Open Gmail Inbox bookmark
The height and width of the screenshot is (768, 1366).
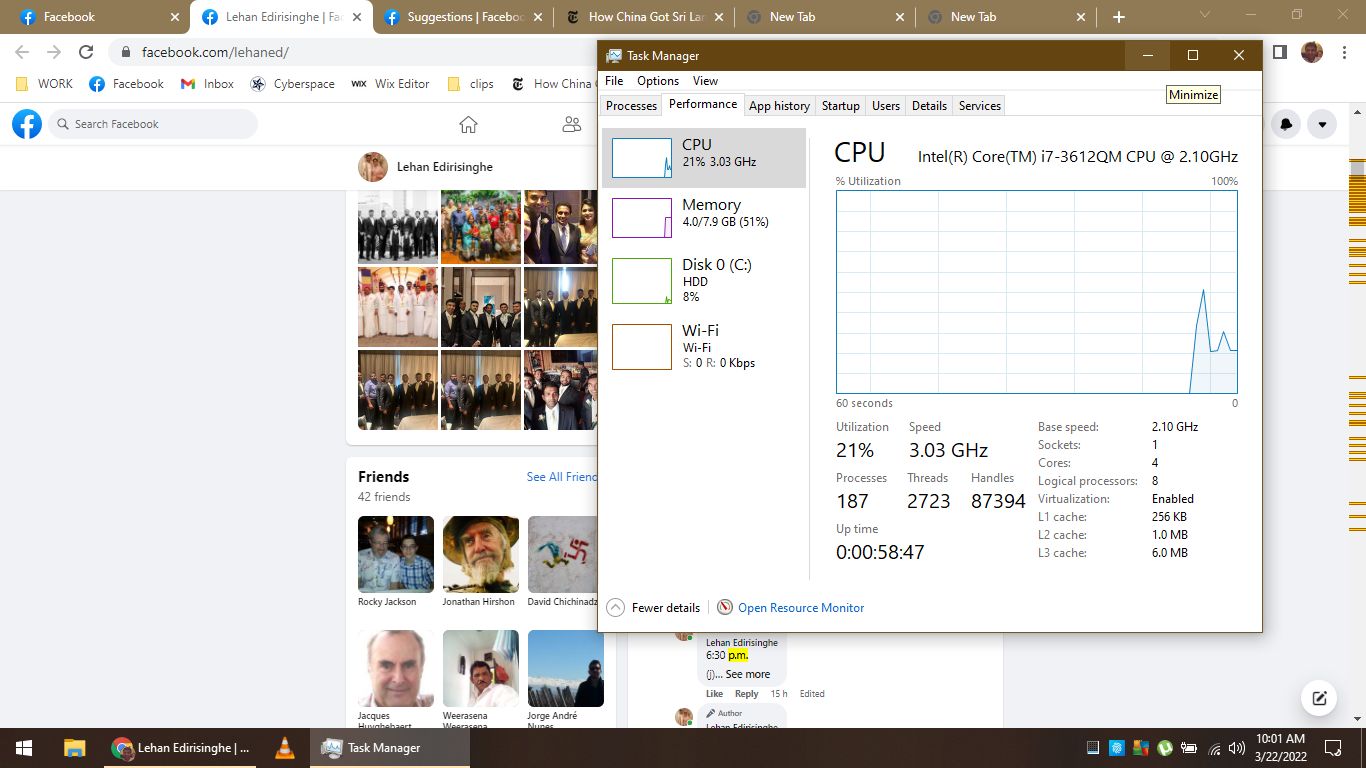[207, 84]
